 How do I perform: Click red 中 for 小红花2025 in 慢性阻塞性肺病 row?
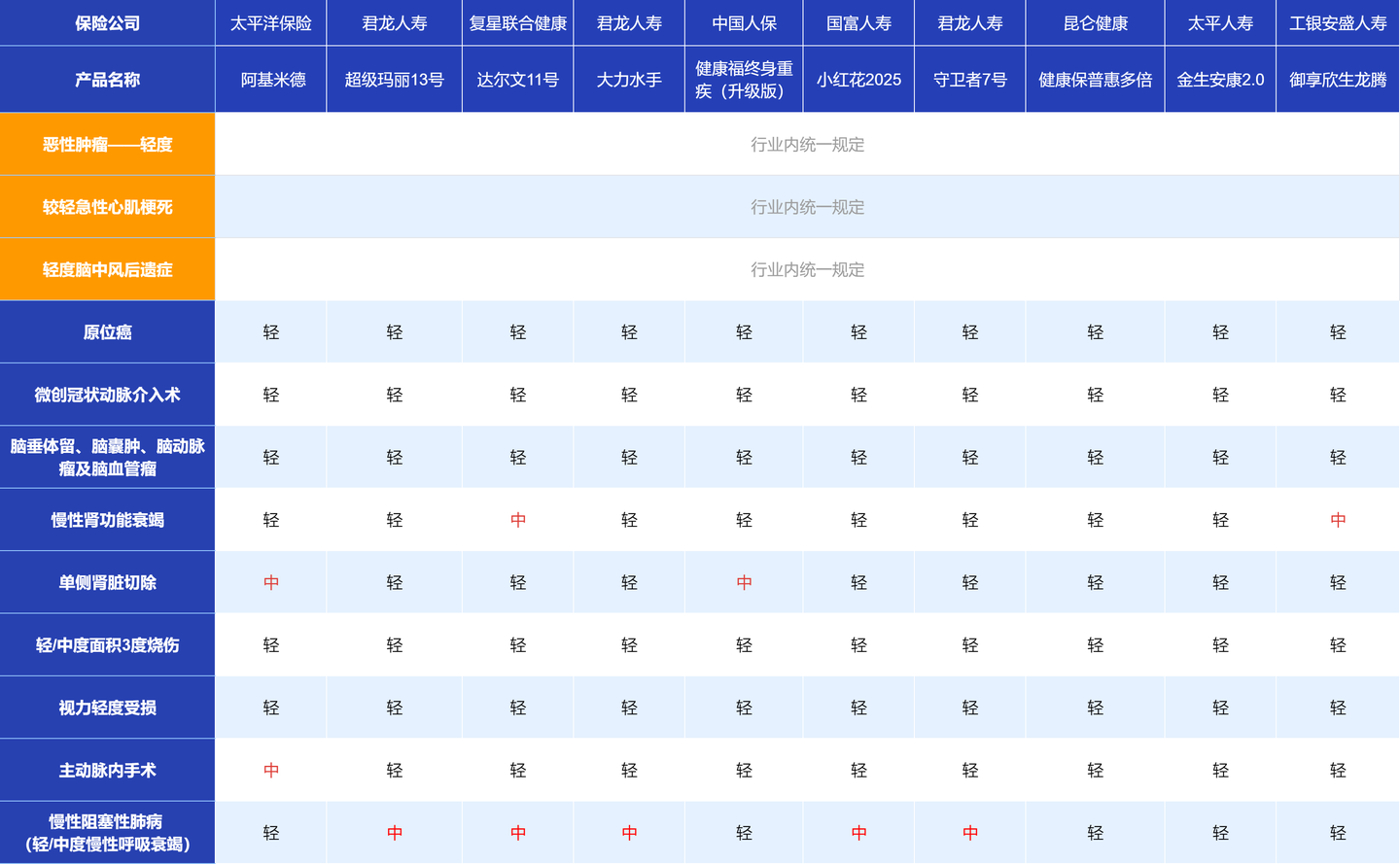(859, 833)
